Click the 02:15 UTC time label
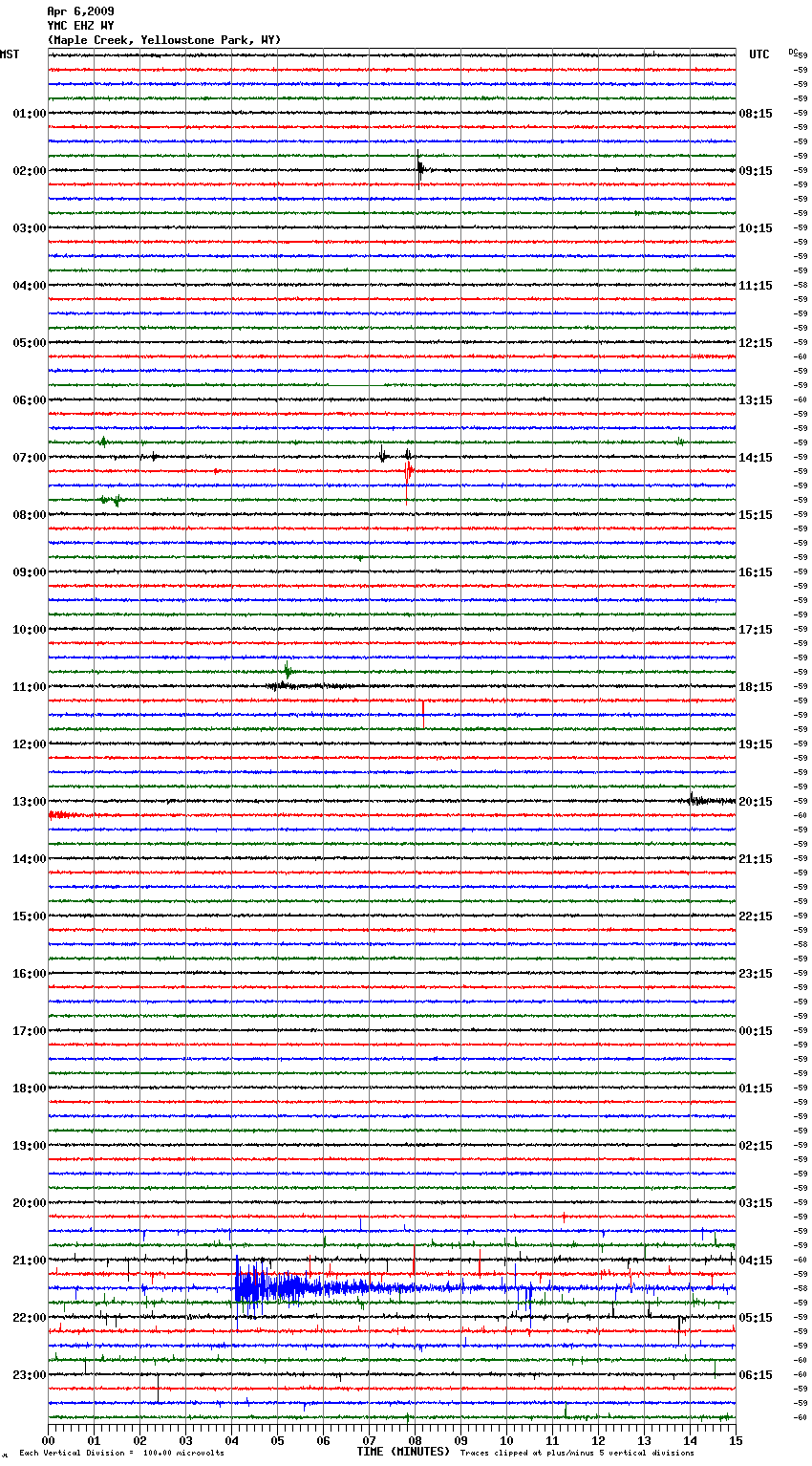The image size is (812, 1466). tap(756, 1146)
